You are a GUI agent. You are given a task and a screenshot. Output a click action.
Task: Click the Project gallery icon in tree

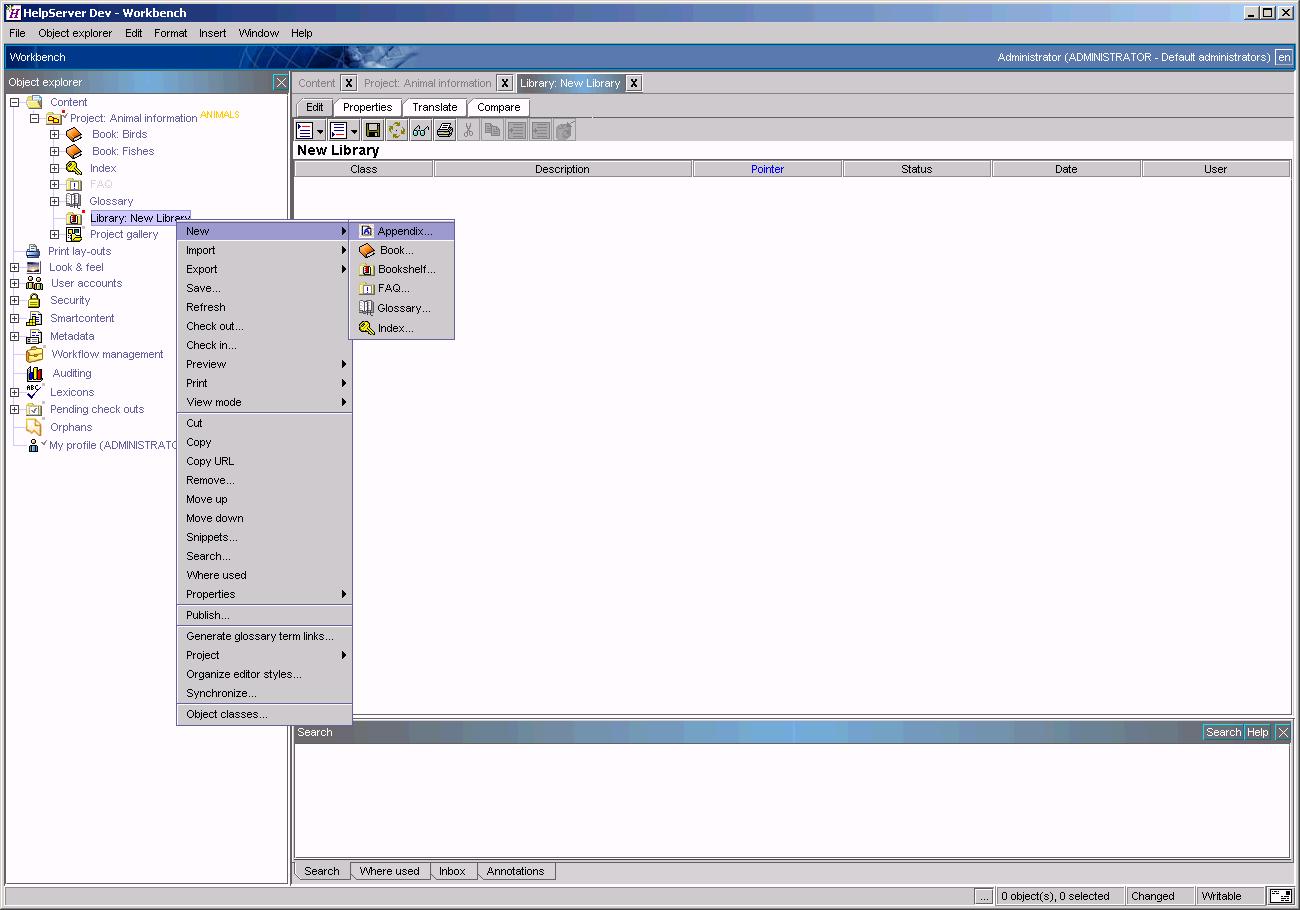click(74, 234)
